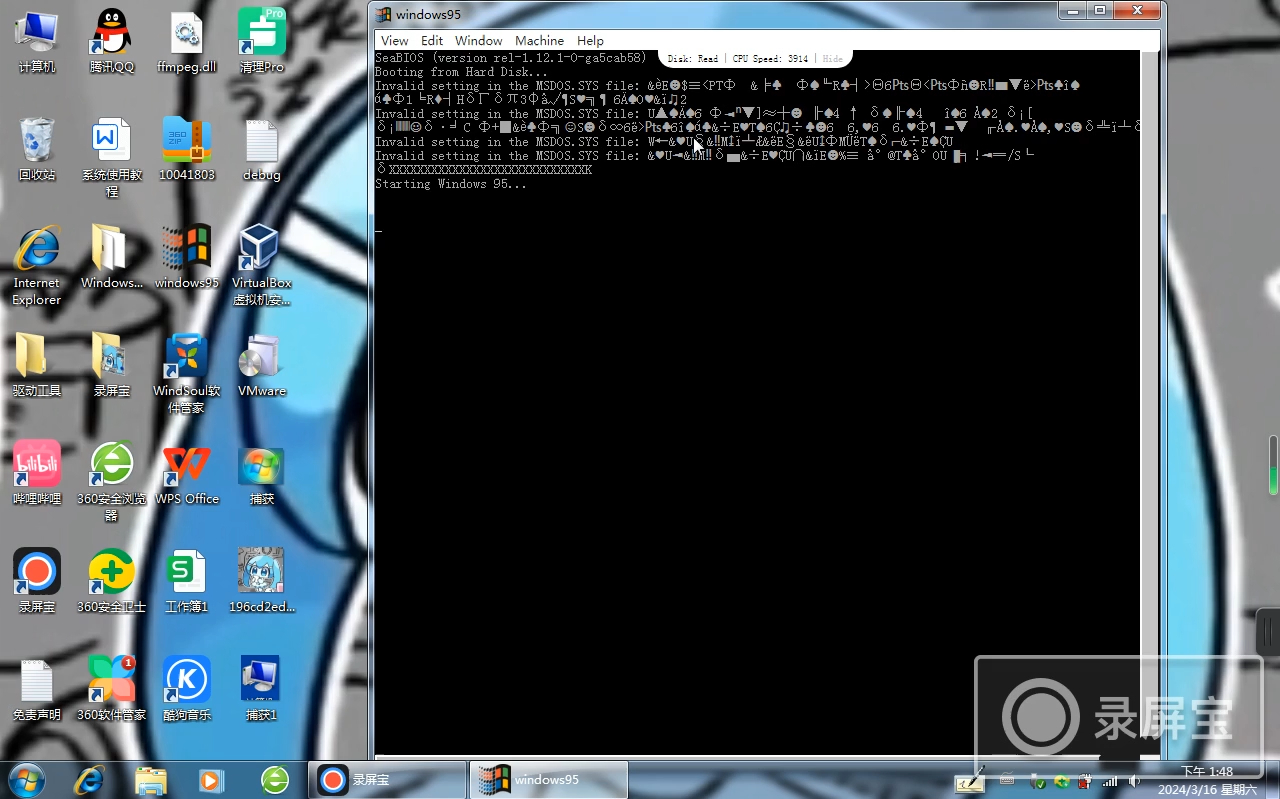Image resolution: width=1280 pixels, height=799 pixels.
Task: Open the media player taskbar icon
Action: pyautogui.click(x=212, y=780)
